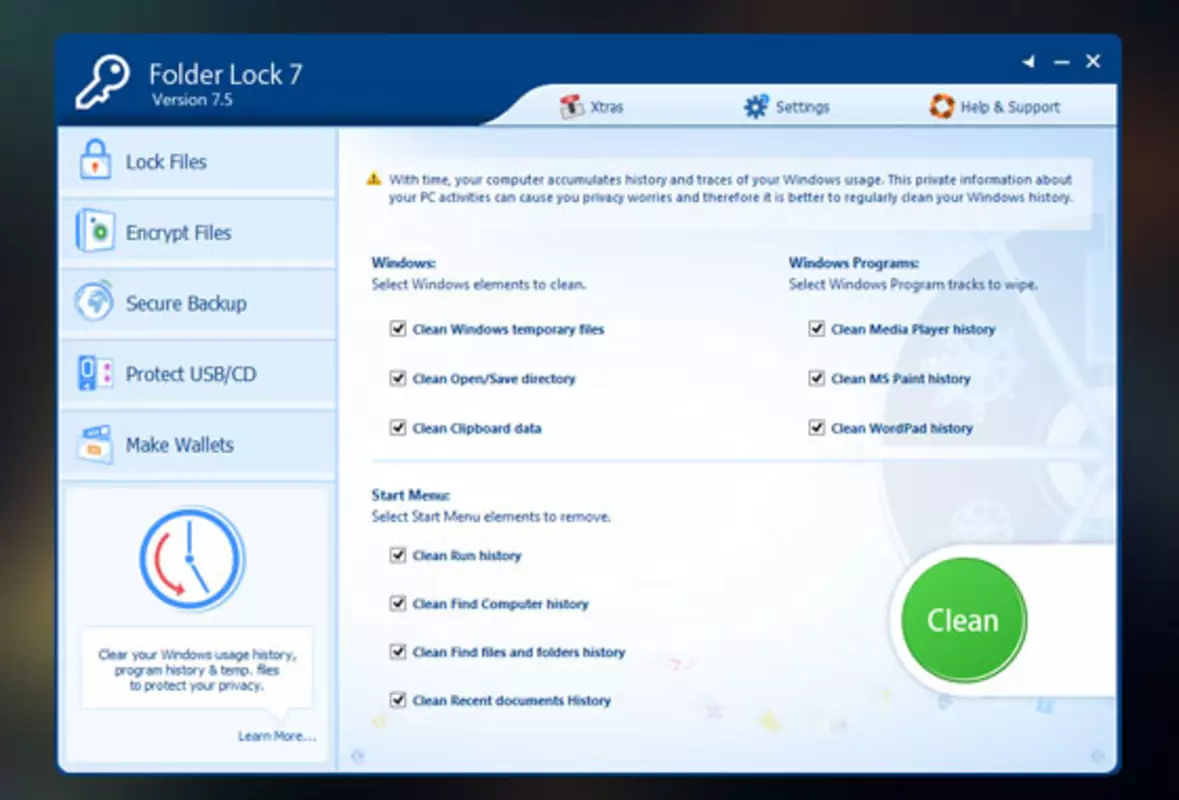Uncheck Clean Open/Save directory
Image resolution: width=1179 pixels, height=800 pixels.
pos(398,378)
